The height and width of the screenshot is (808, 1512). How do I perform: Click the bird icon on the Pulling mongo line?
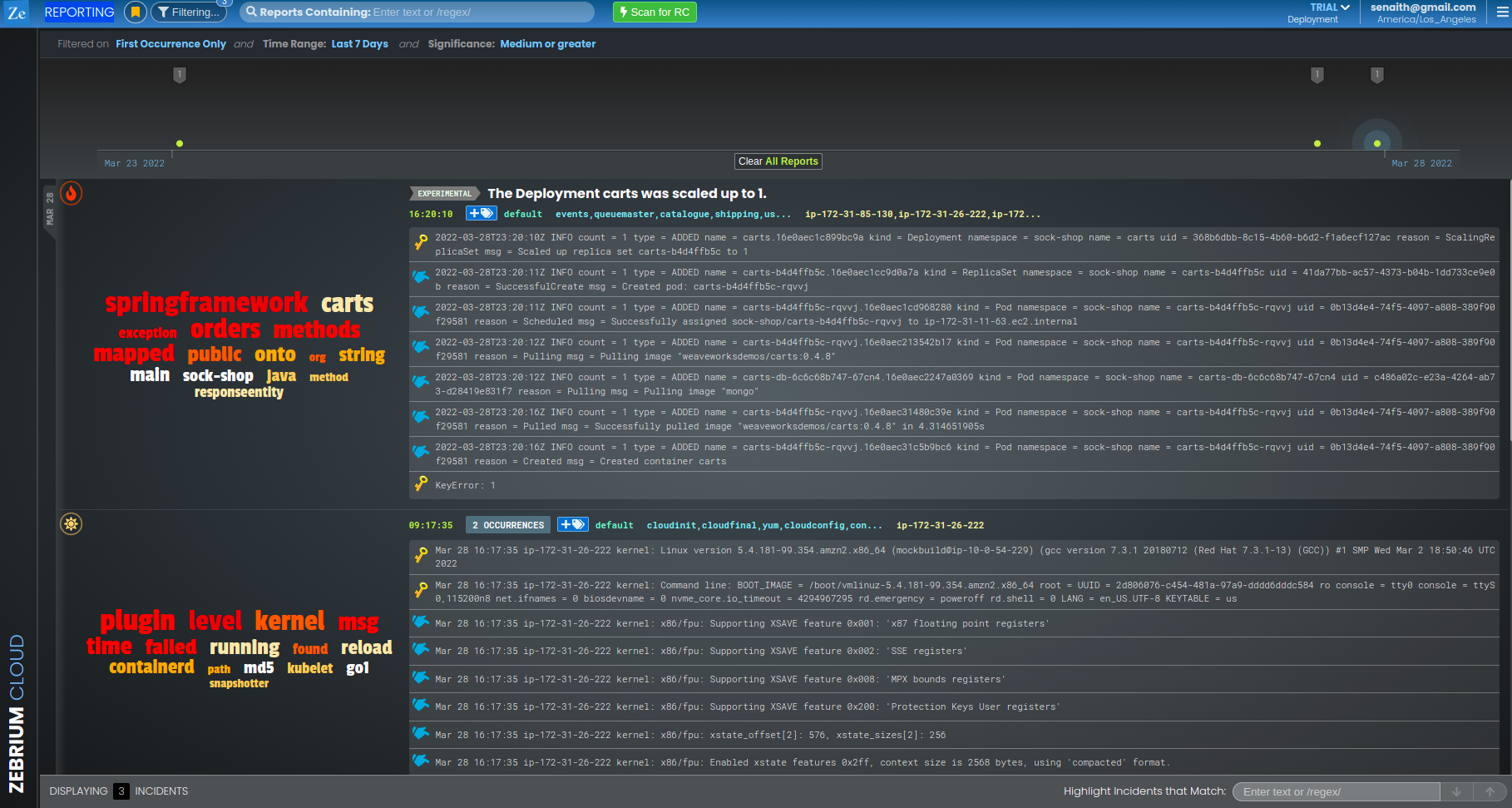421,381
